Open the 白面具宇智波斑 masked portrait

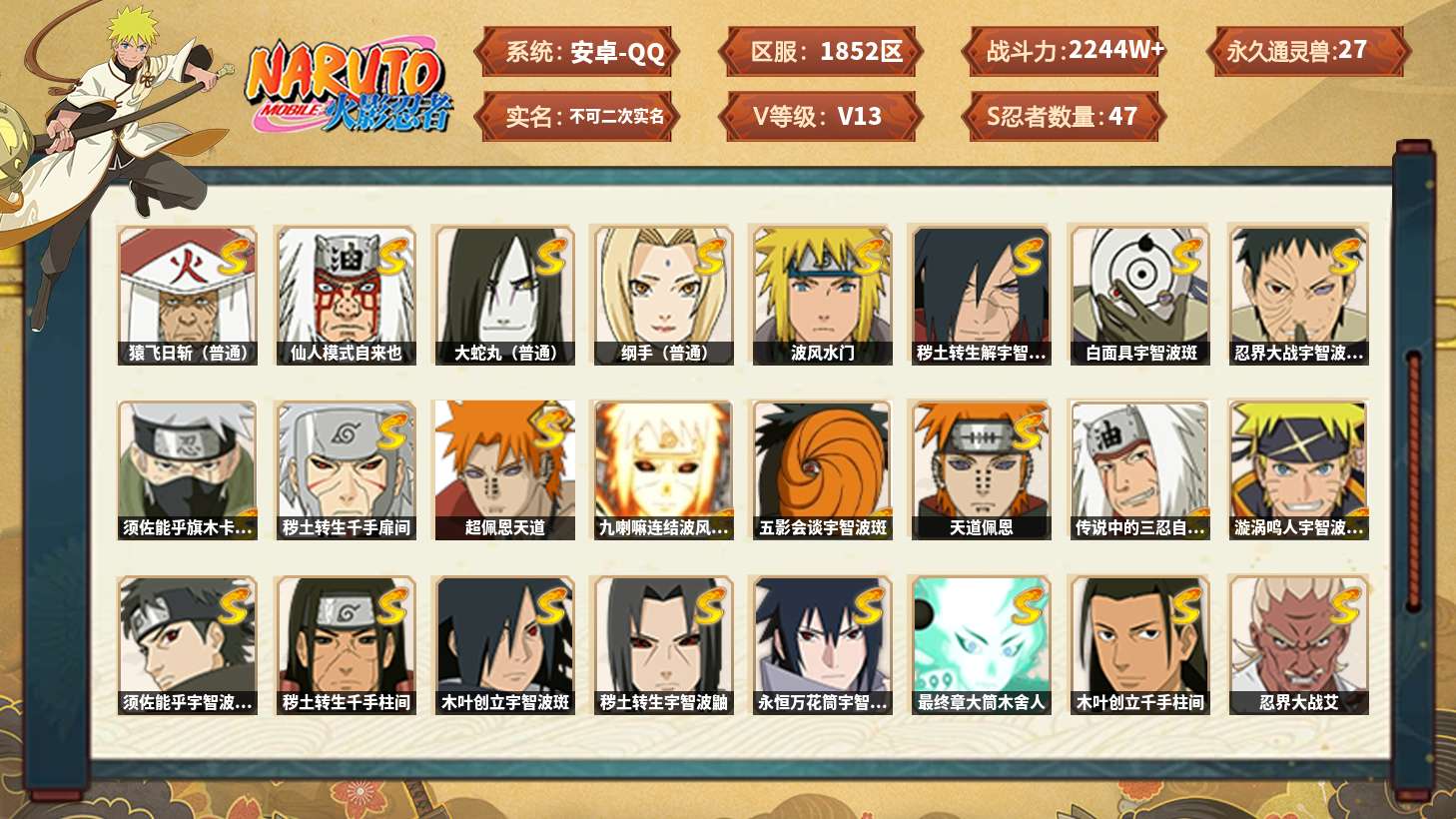pyautogui.click(x=1139, y=296)
